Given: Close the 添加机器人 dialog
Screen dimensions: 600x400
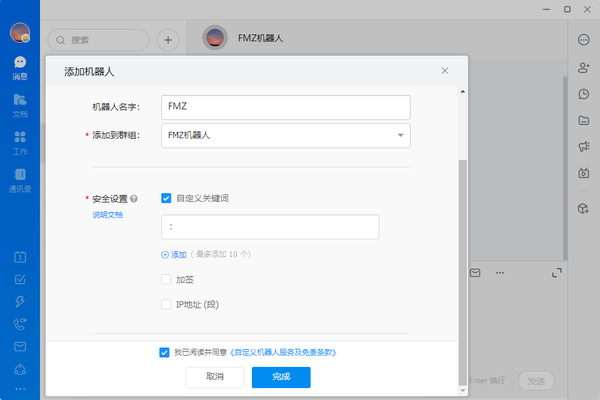Looking at the screenshot, I should pos(445,71).
